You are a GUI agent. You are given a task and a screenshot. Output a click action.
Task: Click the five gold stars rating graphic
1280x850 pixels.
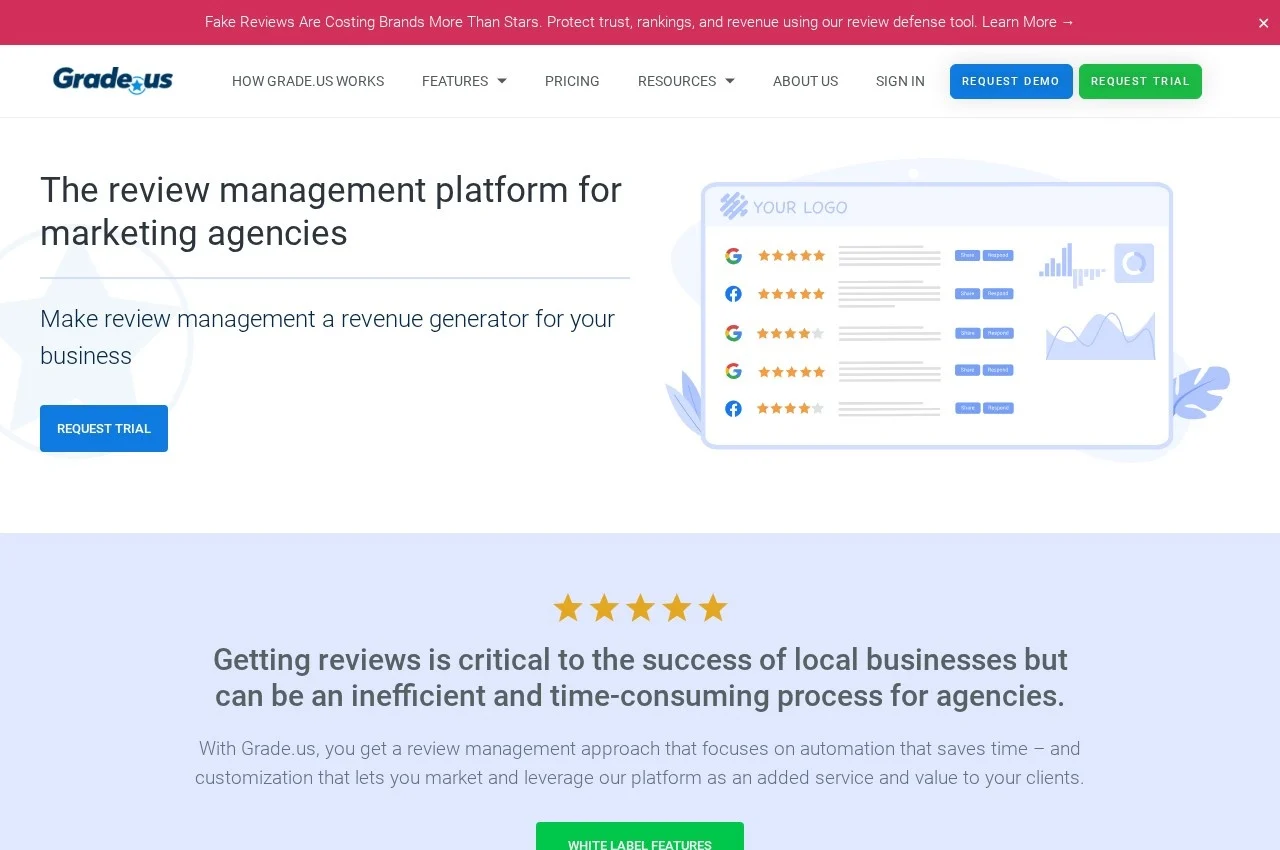tap(640, 608)
